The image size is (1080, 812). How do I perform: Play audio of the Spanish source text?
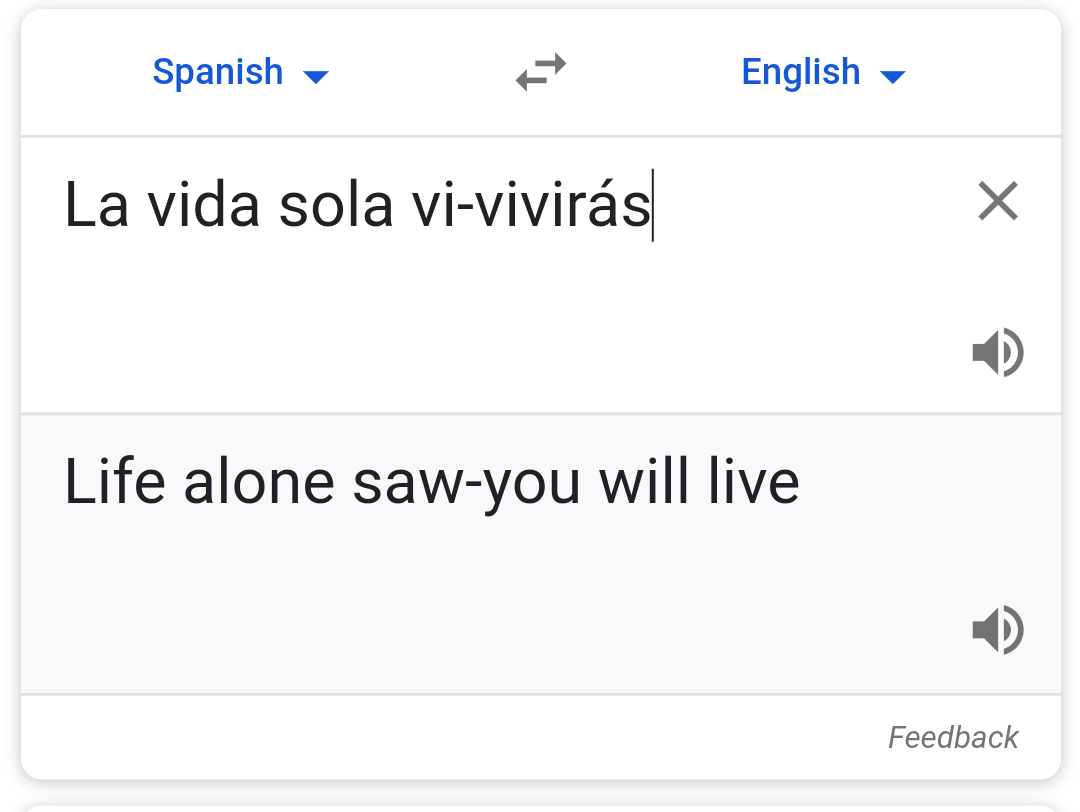[997, 353]
